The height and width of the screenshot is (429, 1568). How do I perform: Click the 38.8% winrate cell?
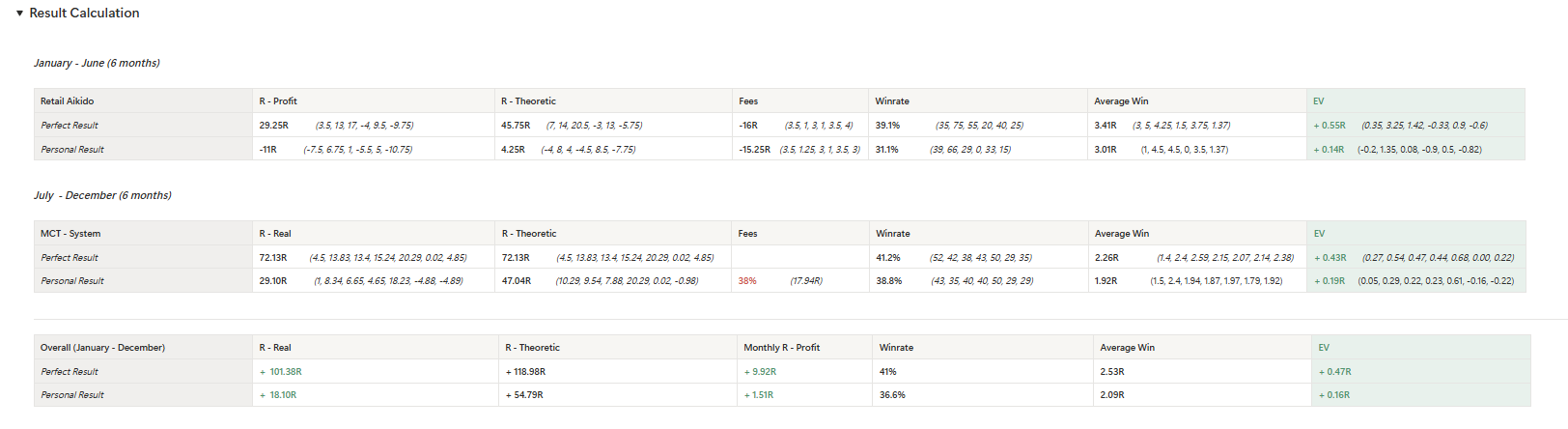(979, 280)
